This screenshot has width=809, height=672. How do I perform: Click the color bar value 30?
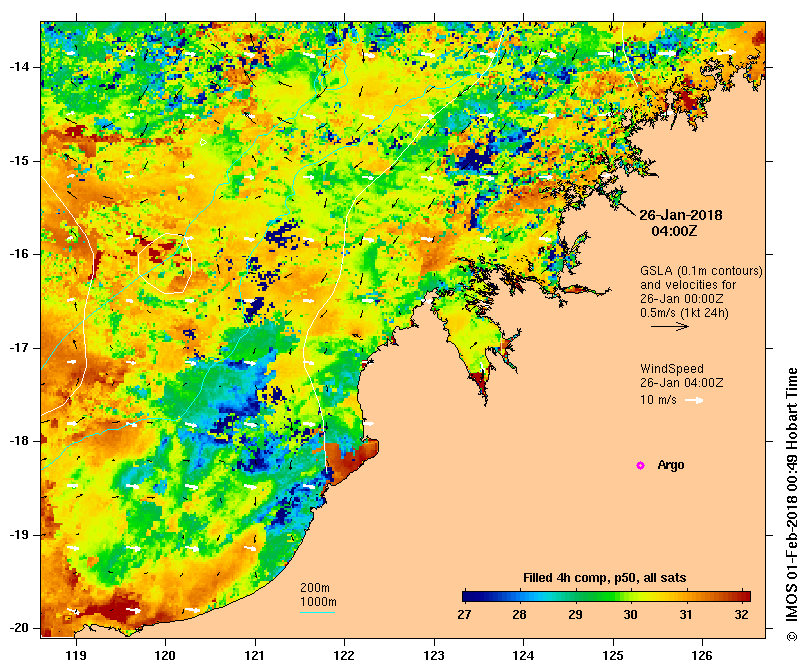[x=630, y=614]
